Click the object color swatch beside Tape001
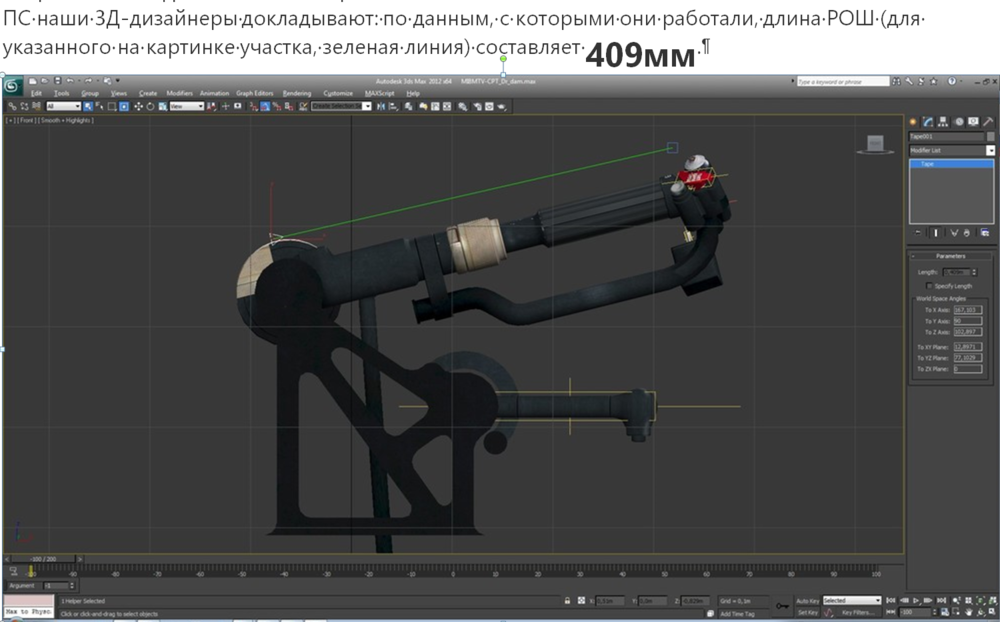Screen dimensions: 1000x622 point(990,136)
